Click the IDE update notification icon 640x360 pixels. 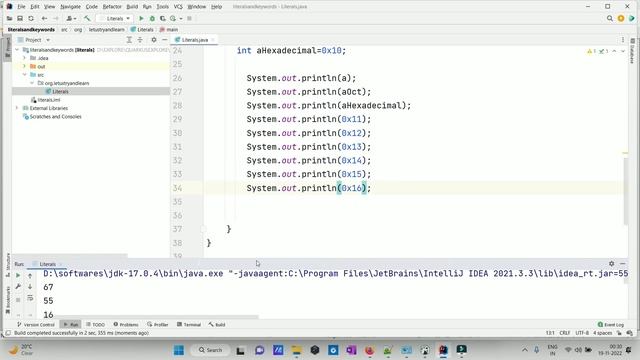pos(621,18)
